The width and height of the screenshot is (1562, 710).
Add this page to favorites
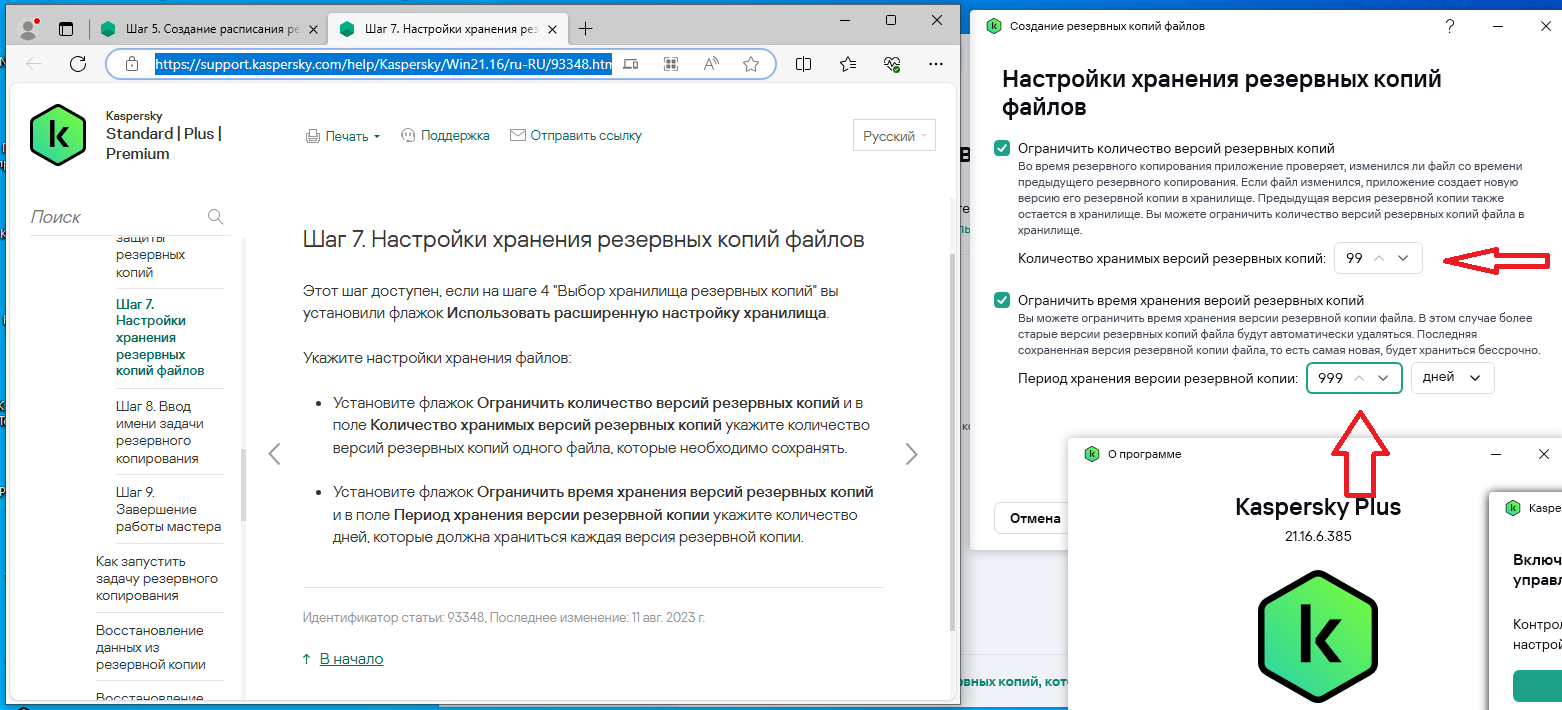click(x=751, y=64)
